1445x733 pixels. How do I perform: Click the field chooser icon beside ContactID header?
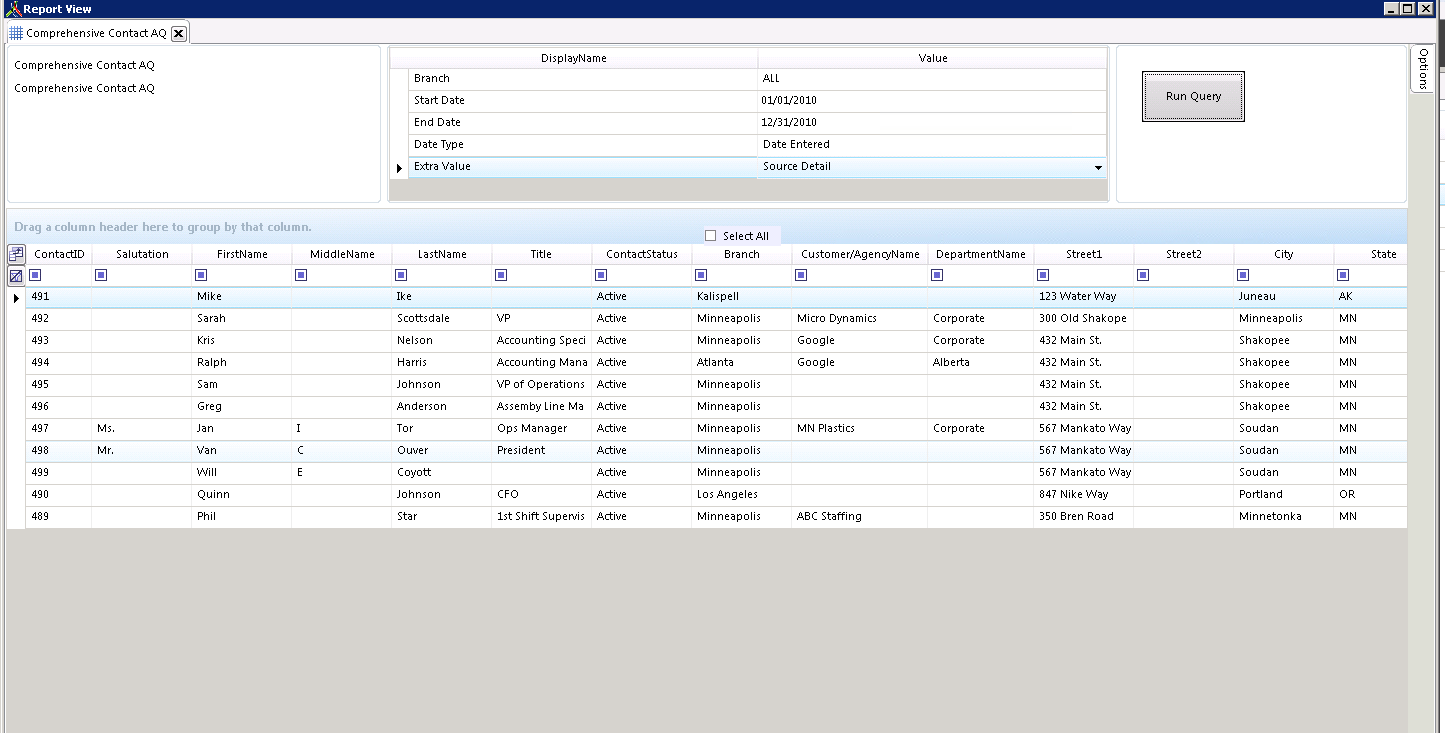(x=16, y=254)
